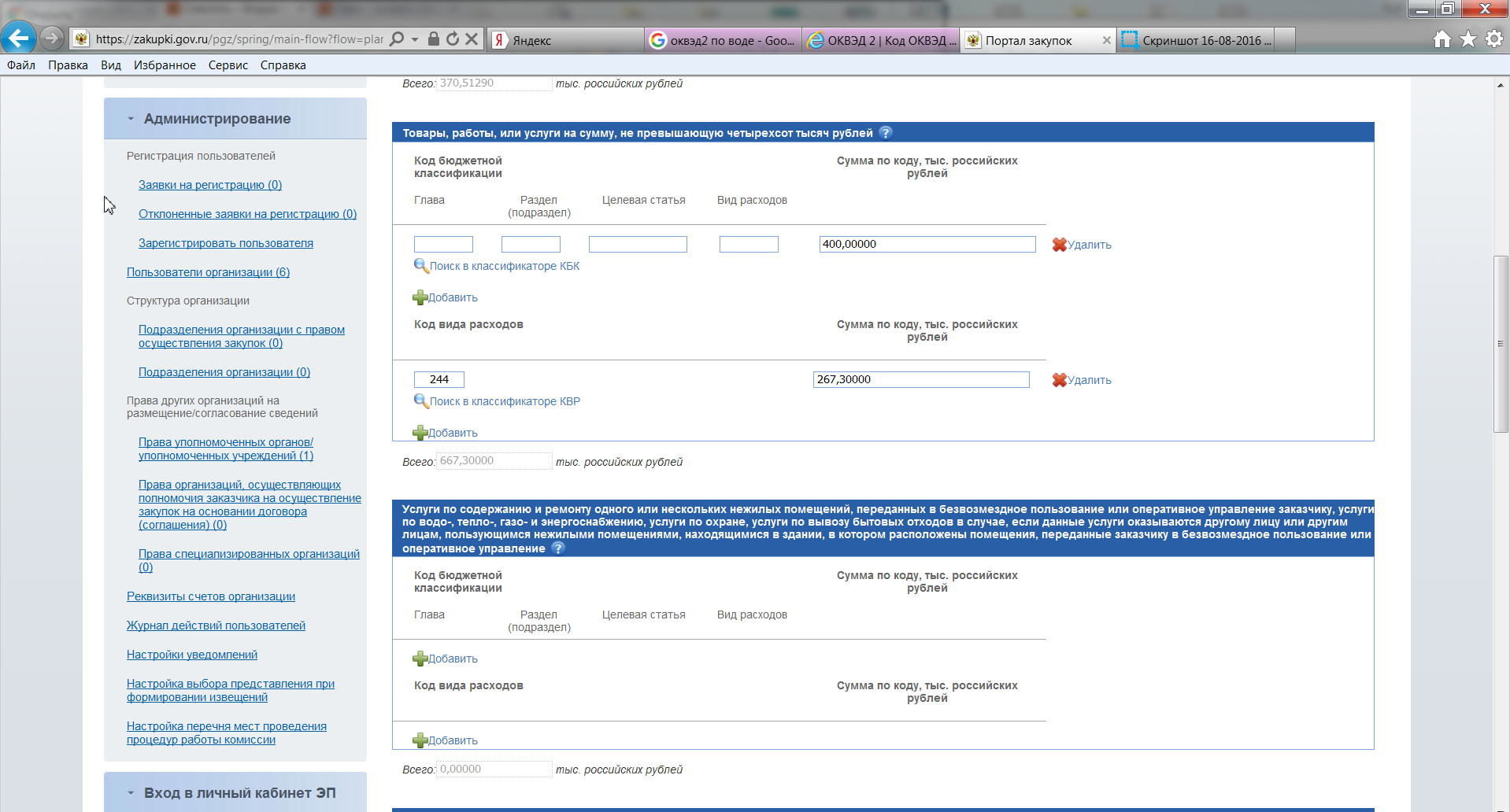Open Журнал действий пользователей link

[x=216, y=626]
